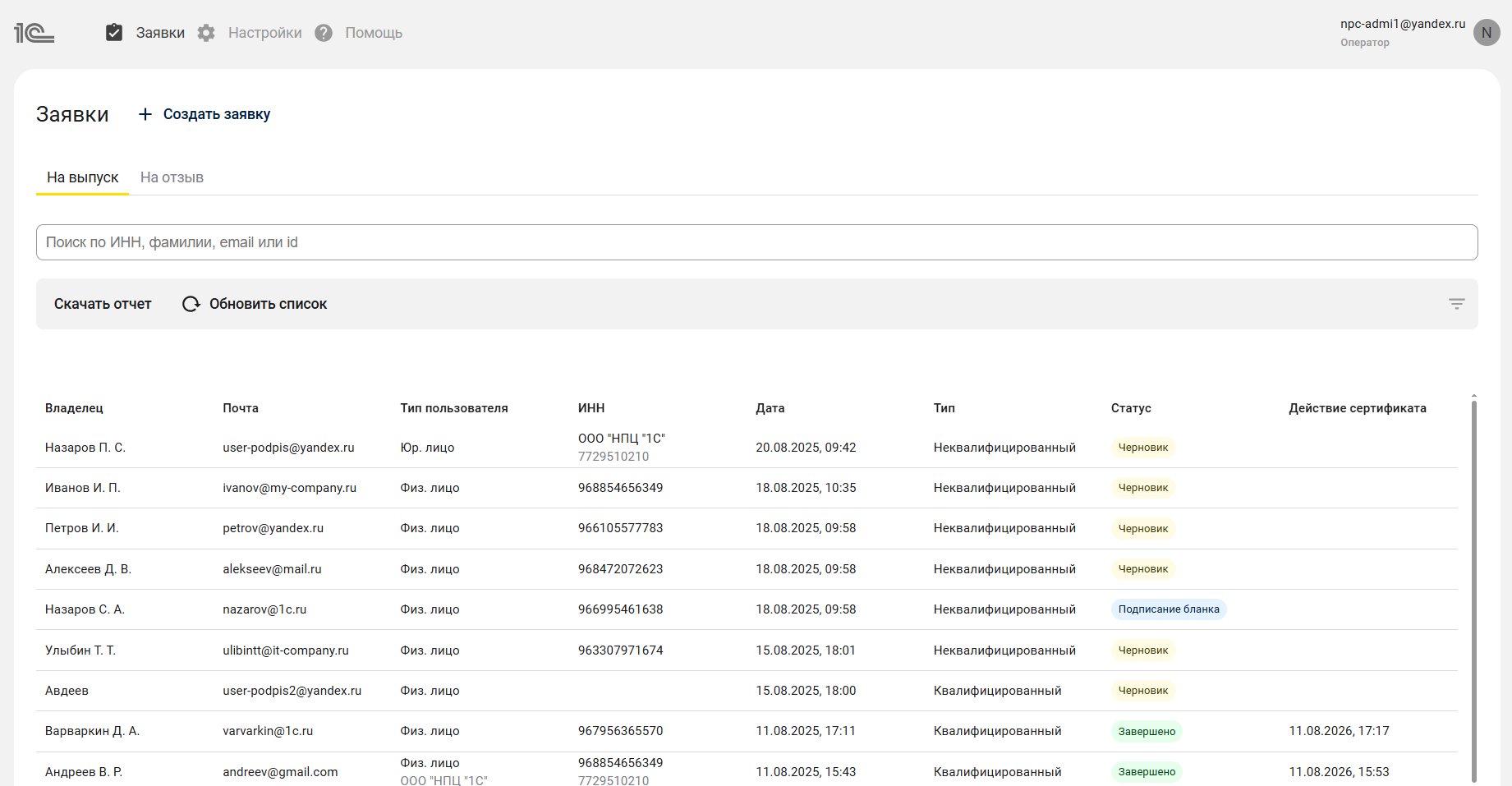Screen dimensions: 1512x786
Task: Click email petrov@yandex.ru
Action: (x=273, y=528)
